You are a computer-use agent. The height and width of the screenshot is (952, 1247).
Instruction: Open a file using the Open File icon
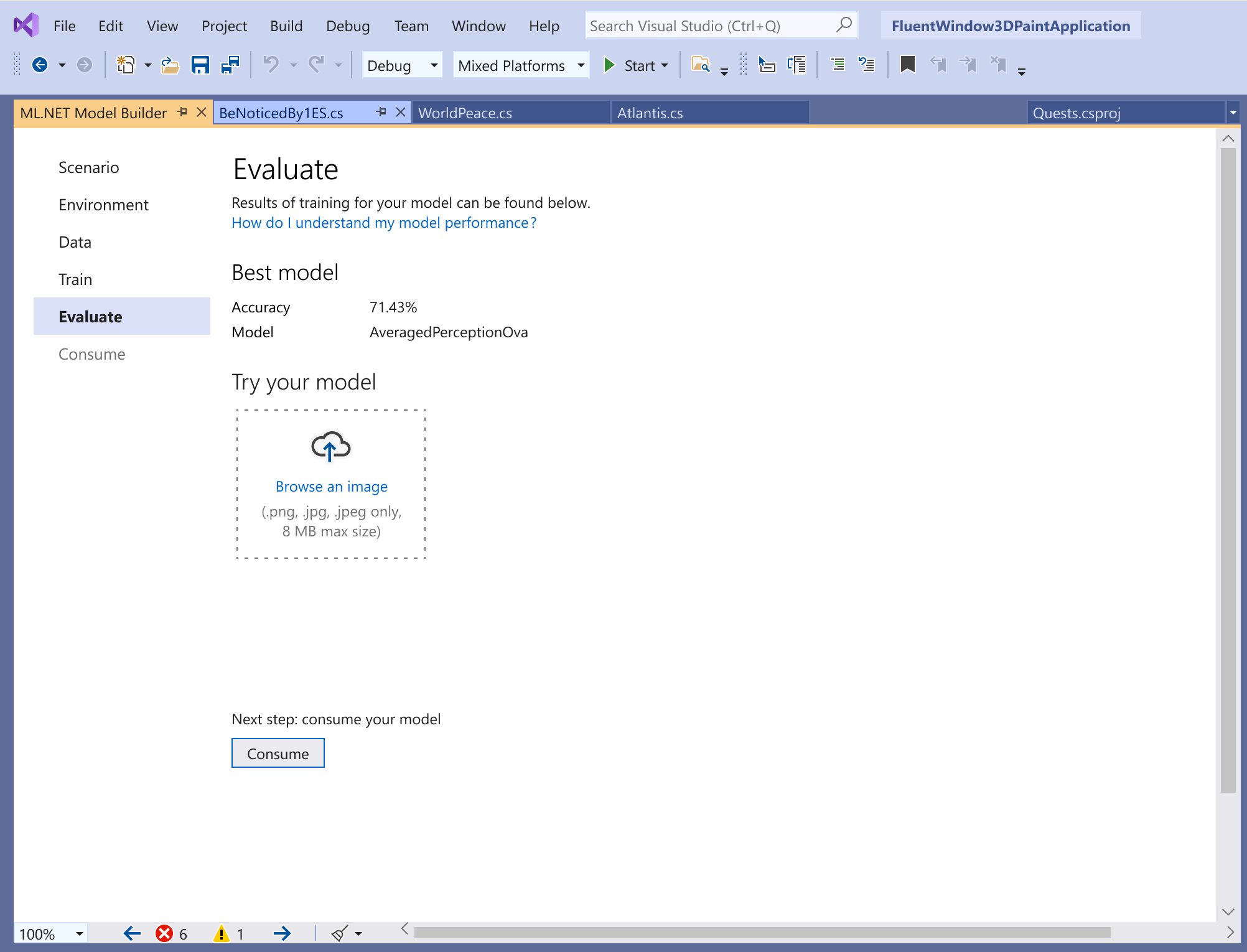click(170, 65)
